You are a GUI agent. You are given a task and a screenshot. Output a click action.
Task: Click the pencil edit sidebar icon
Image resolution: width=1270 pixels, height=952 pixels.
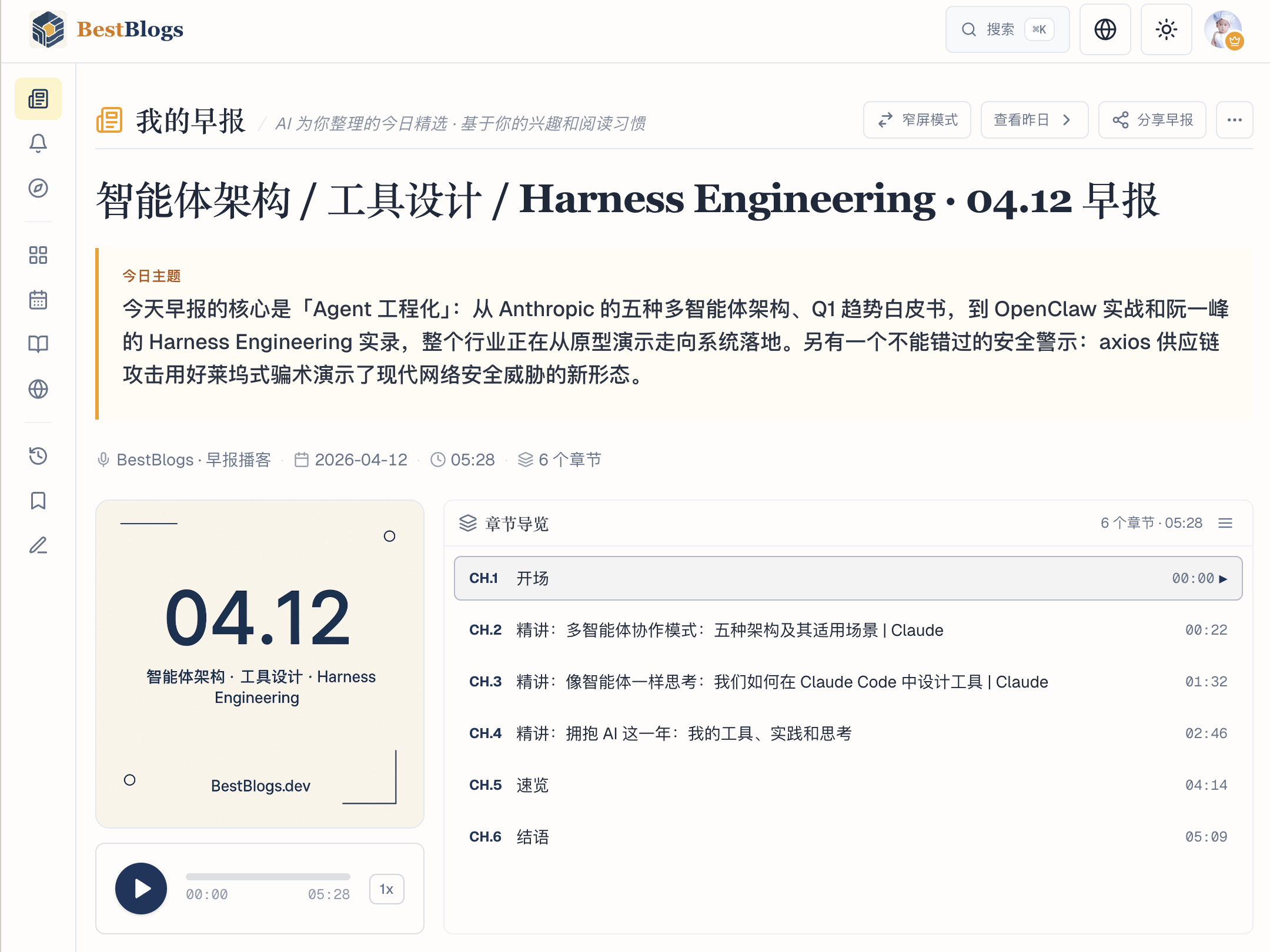(x=38, y=545)
